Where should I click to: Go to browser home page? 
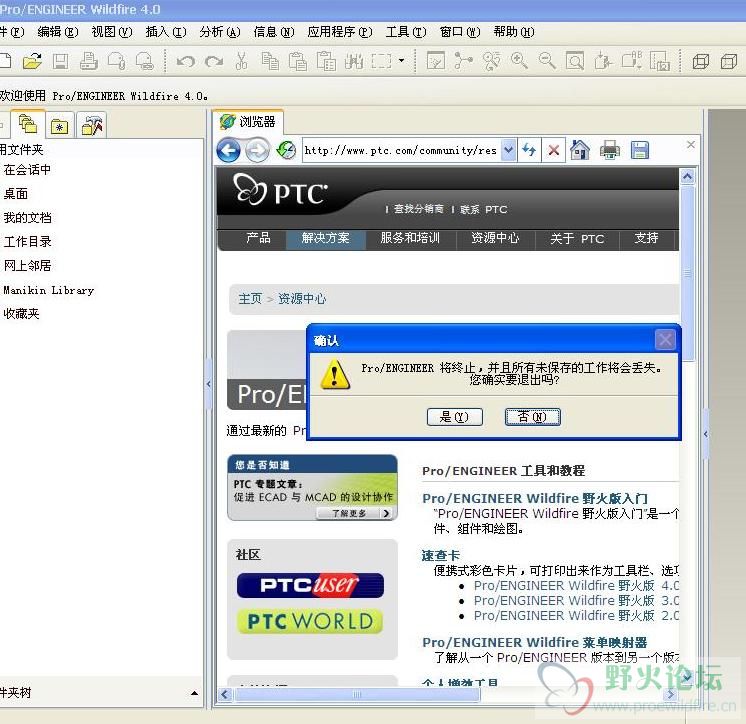coord(580,150)
